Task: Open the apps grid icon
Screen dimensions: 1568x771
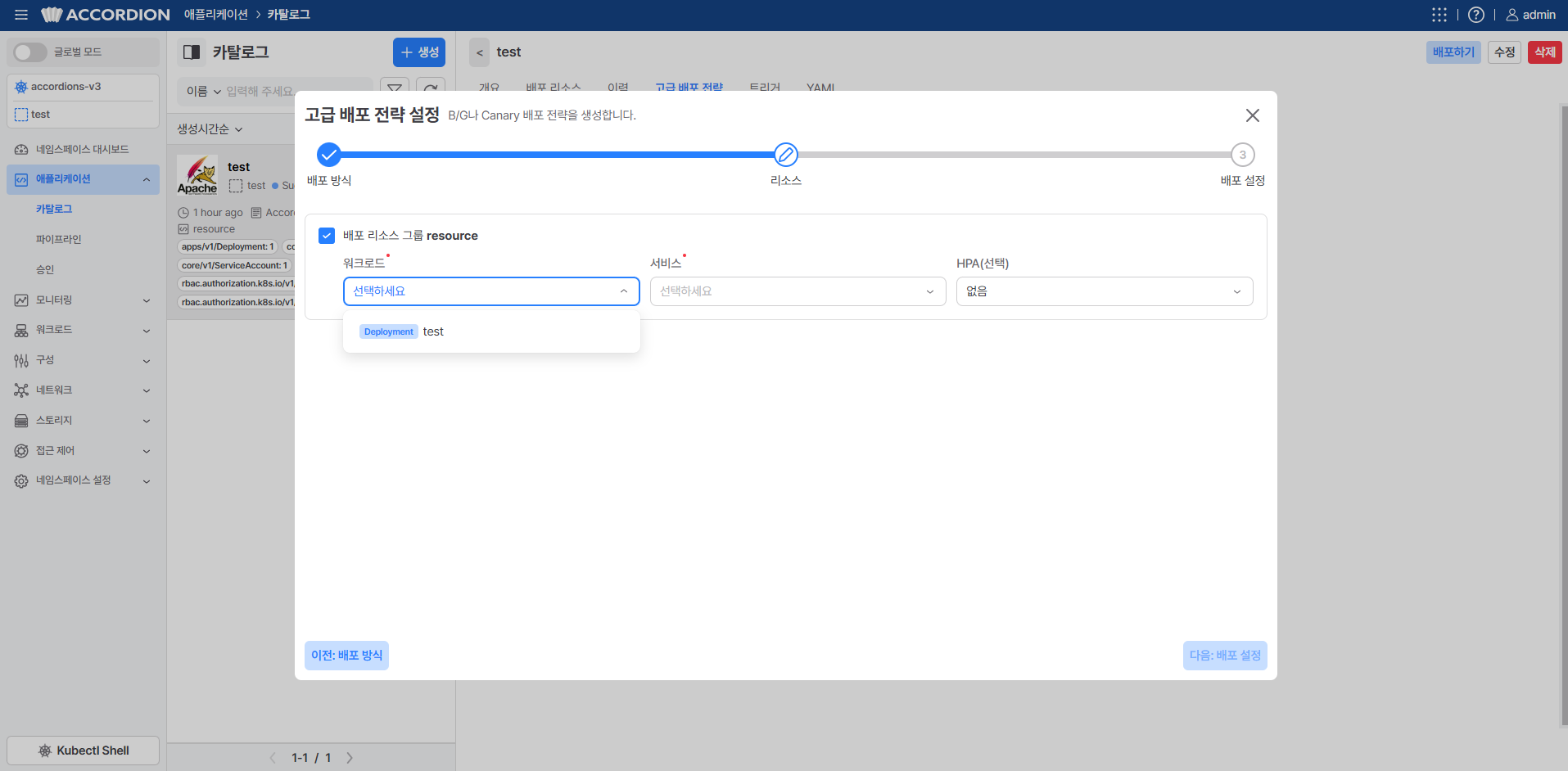Action: click(1439, 15)
